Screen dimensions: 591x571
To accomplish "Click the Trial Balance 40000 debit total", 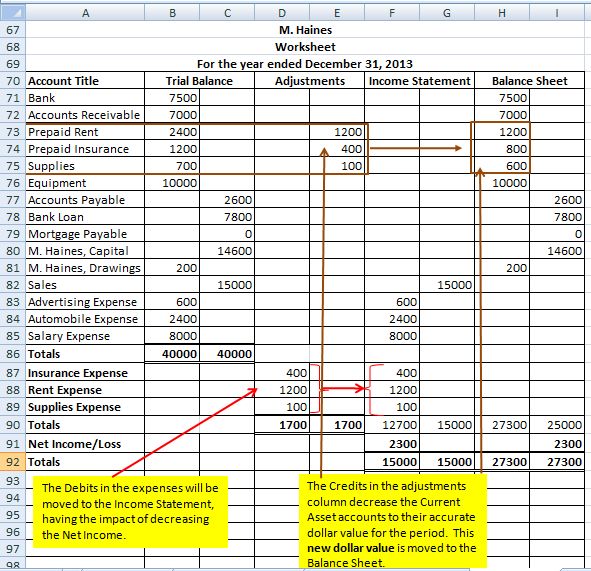I will coord(172,354).
